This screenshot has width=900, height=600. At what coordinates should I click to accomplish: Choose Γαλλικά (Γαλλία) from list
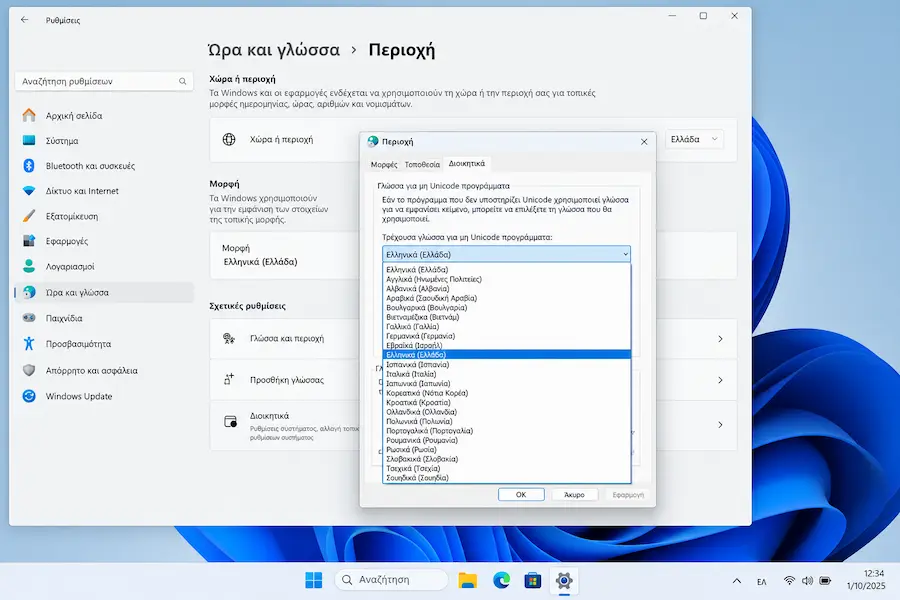[506, 327]
